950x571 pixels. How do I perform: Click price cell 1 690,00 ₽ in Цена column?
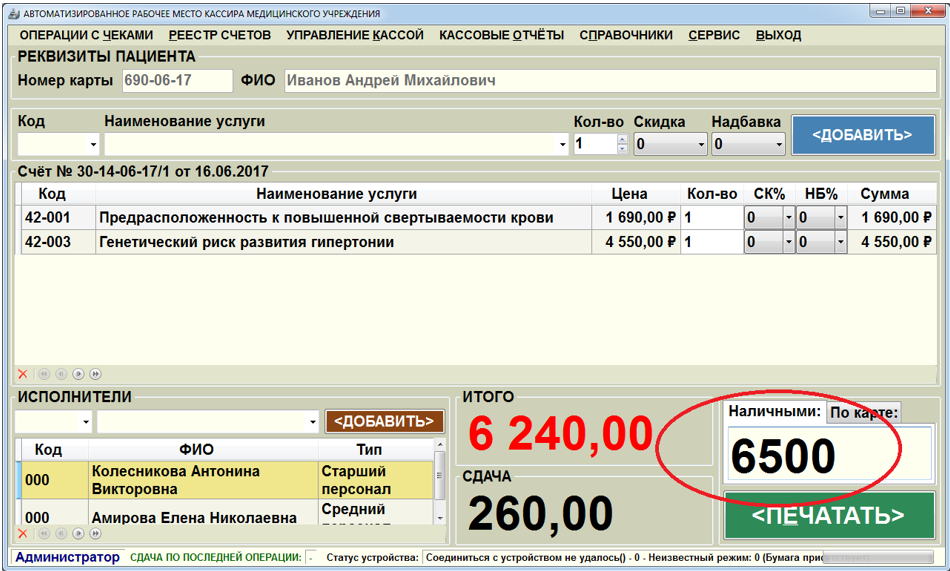(636, 218)
